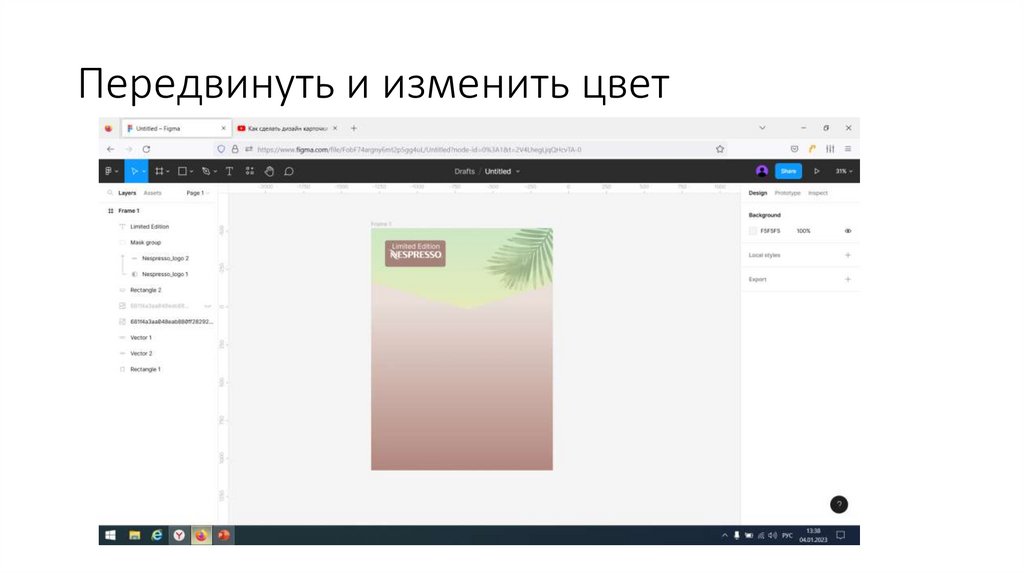Open the shape tools dropdown arrow
Viewport: 1024px width, 574px height.
[191, 172]
